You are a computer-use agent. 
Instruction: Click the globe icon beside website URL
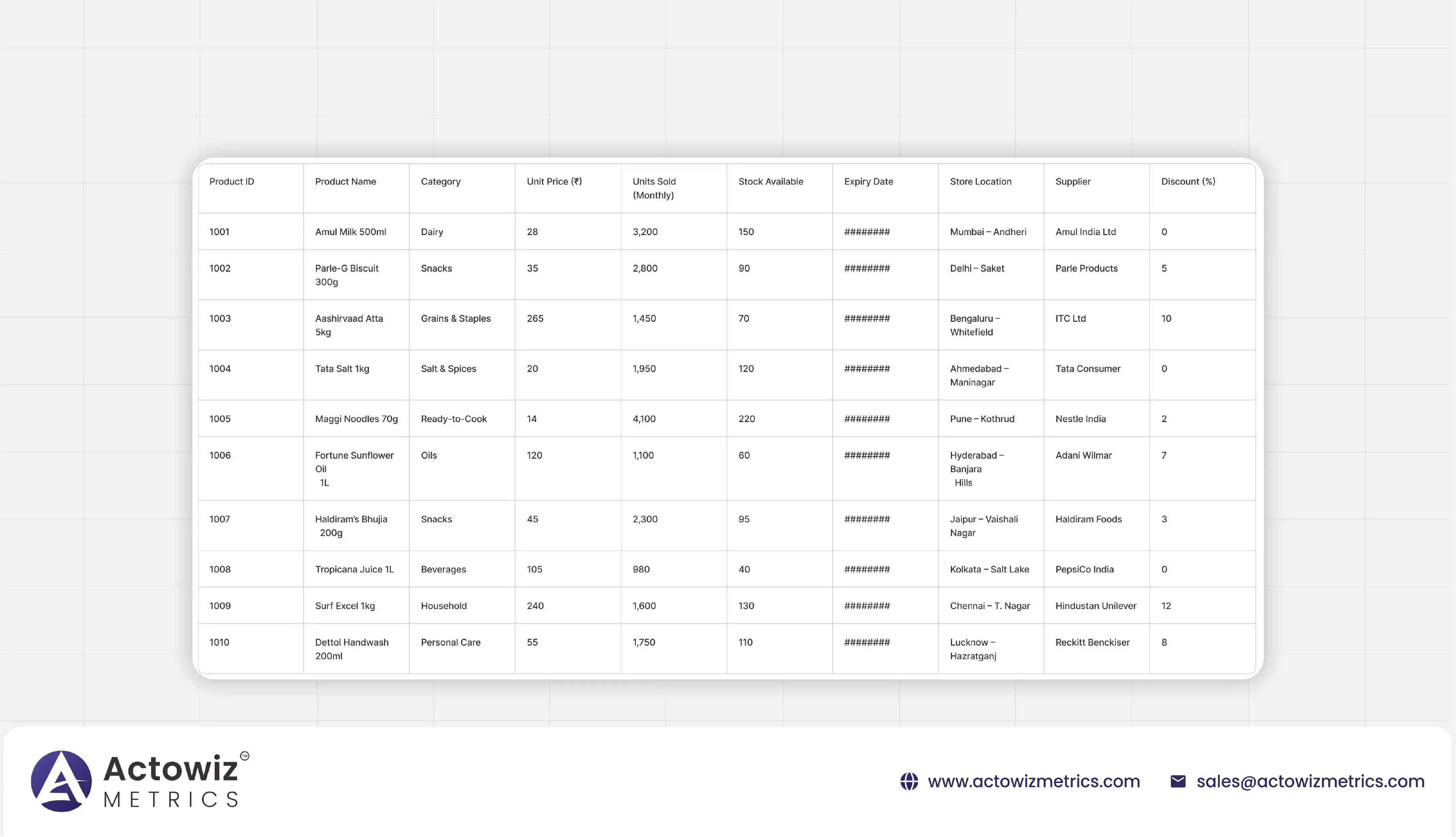pyautogui.click(x=909, y=781)
